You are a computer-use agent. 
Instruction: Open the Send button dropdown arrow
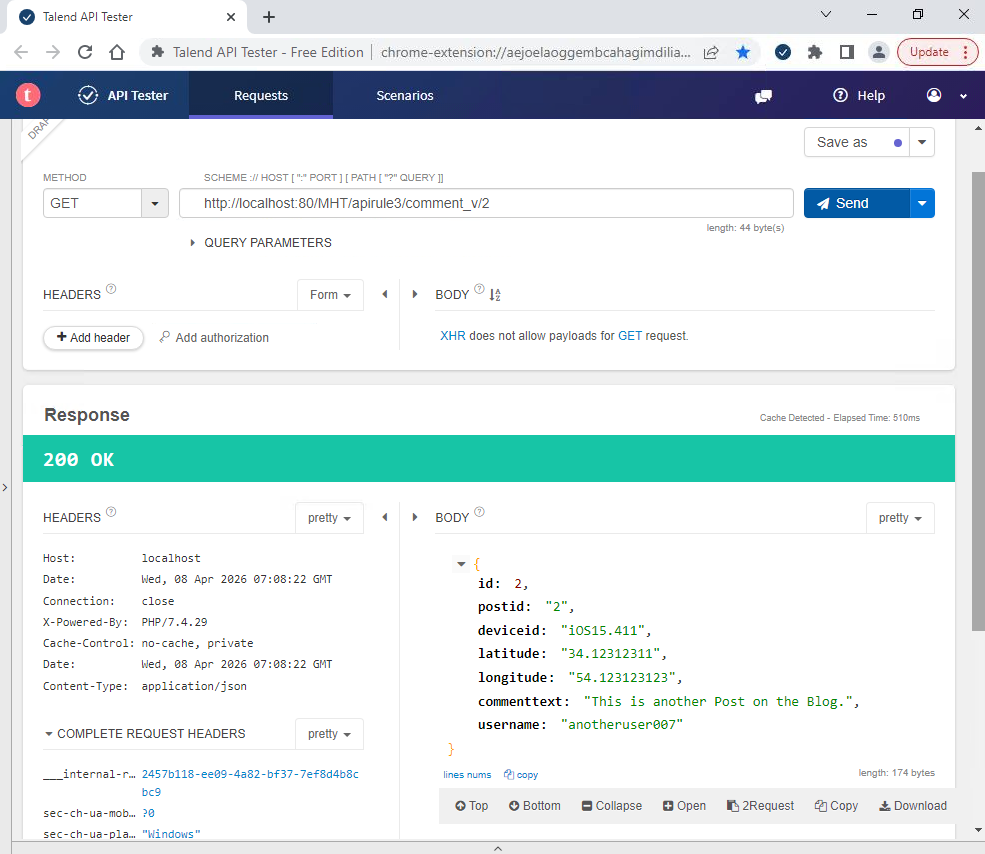[x=922, y=203]
